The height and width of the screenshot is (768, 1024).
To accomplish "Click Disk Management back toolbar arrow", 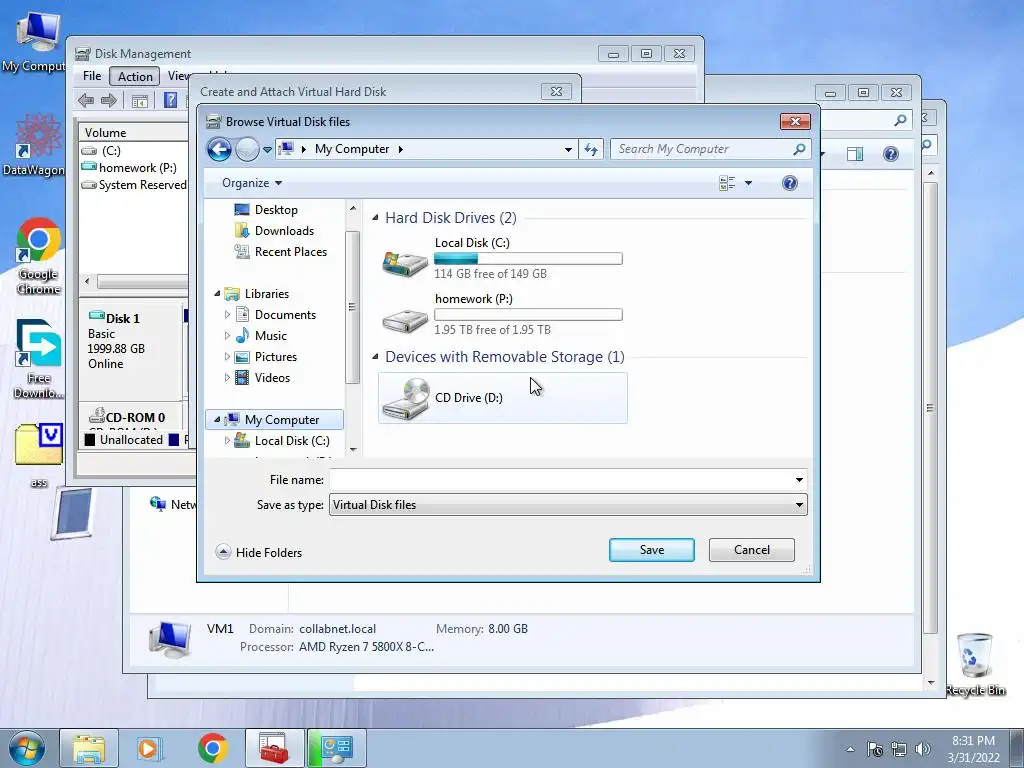I will coord(86,101).
